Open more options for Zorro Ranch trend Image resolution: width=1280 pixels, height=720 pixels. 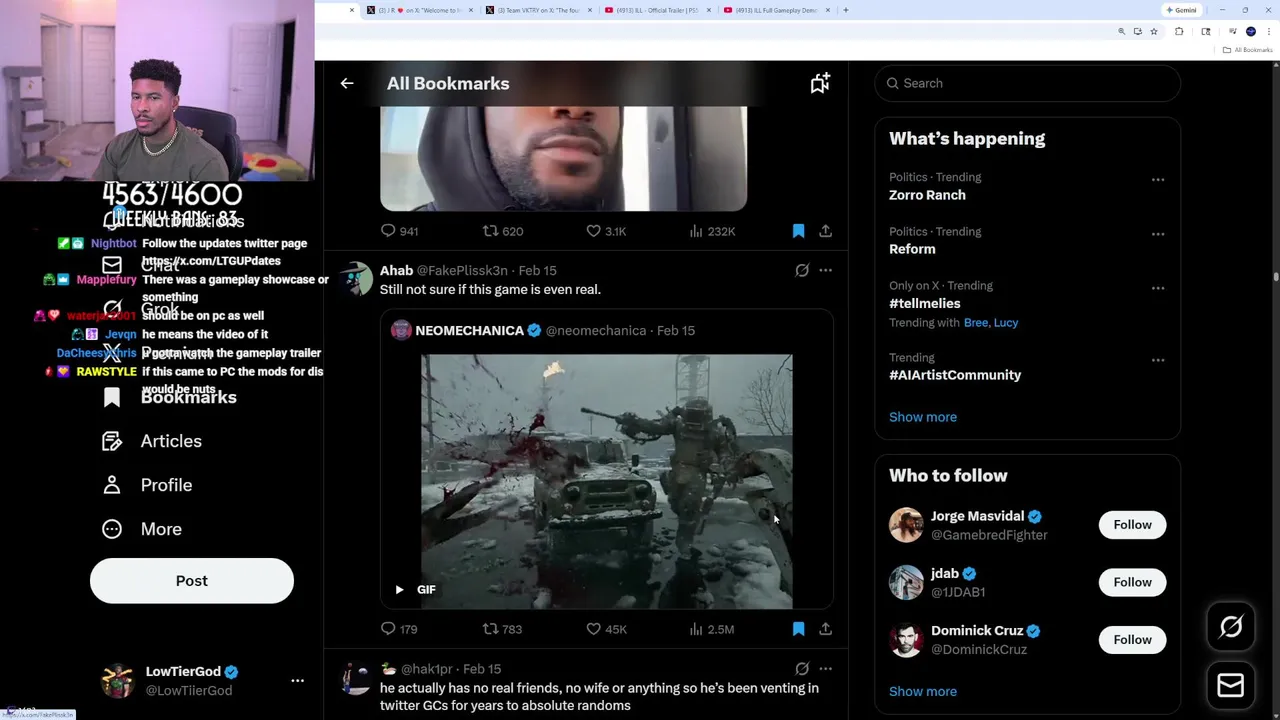(x=1158, y=180)
